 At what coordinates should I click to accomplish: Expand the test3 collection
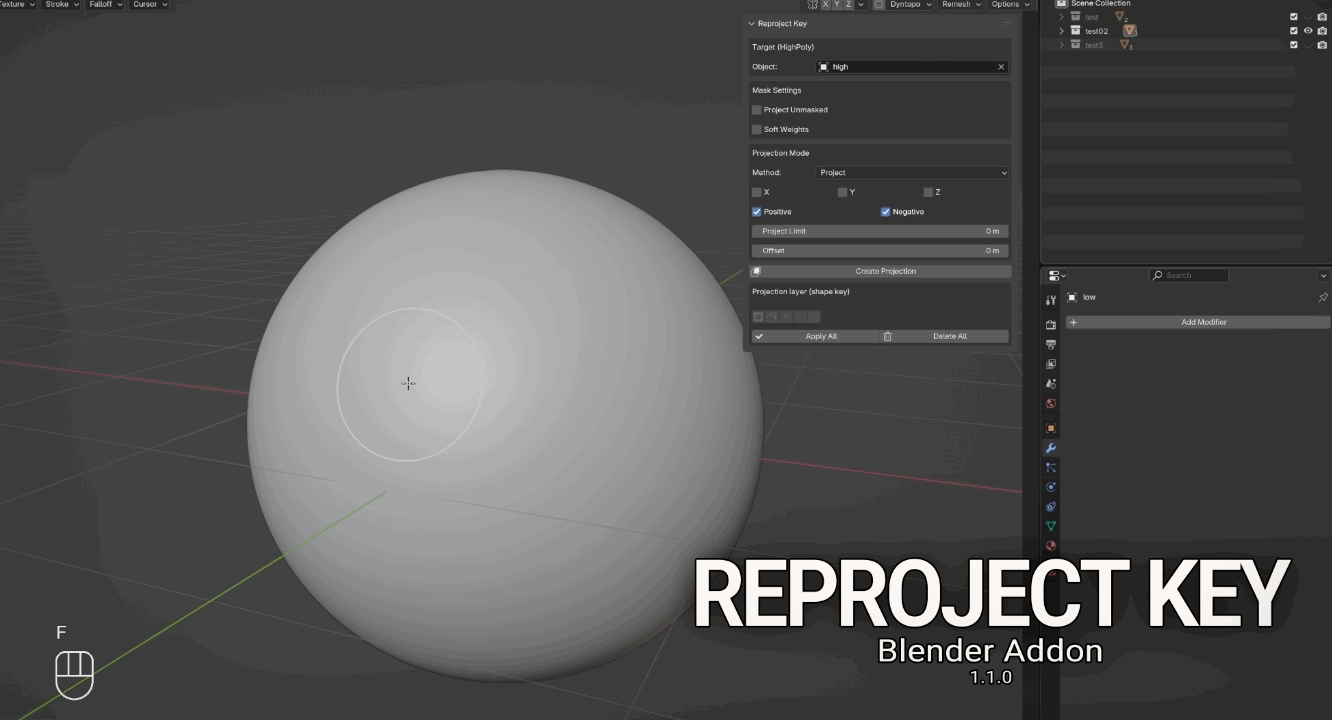point(1062,45)
